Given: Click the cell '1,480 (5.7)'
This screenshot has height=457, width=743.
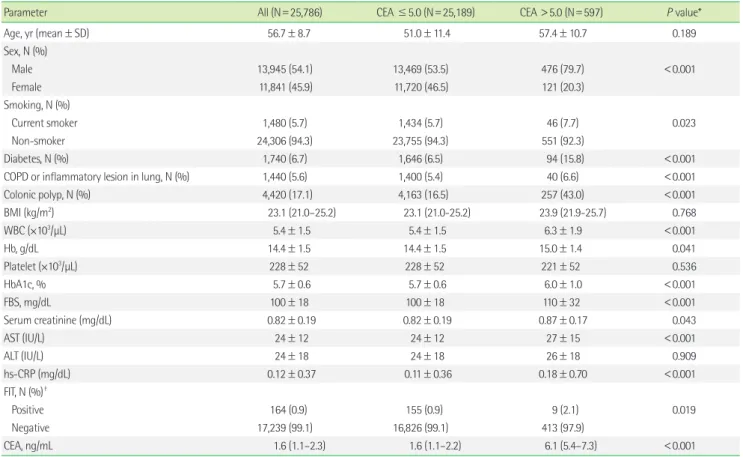Looking at the screenshot, I should pos(285,123).
